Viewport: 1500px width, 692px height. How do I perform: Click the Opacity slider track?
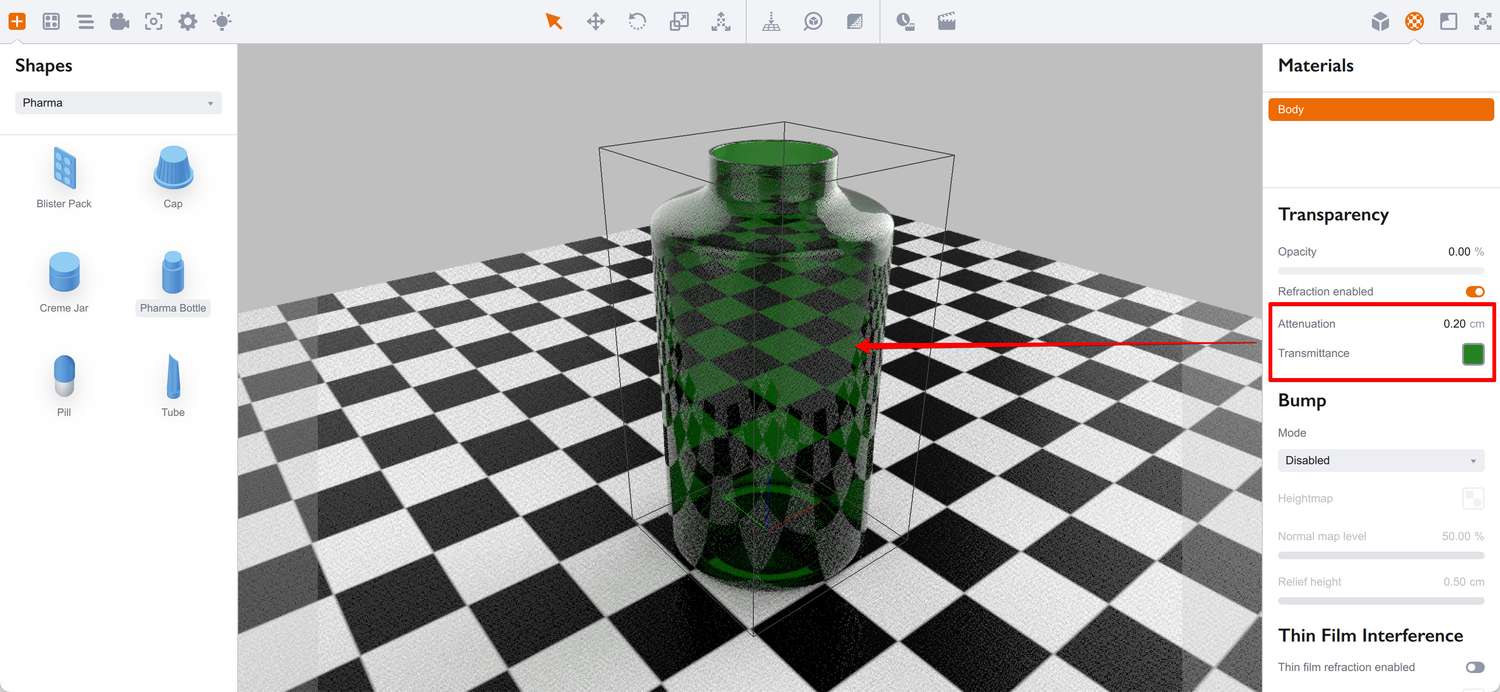[1381, 271]
